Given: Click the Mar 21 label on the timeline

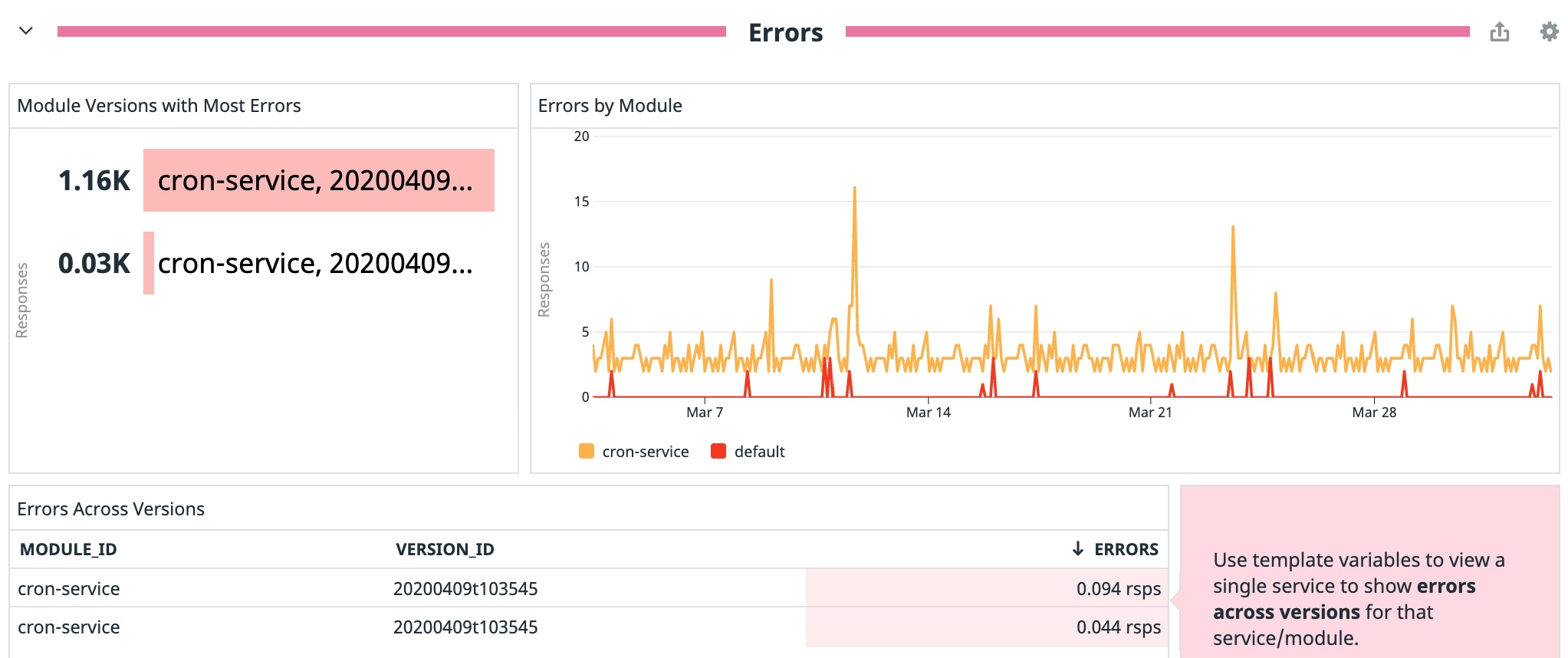Looking at the screenshot, I should (x=1150, y=413).
